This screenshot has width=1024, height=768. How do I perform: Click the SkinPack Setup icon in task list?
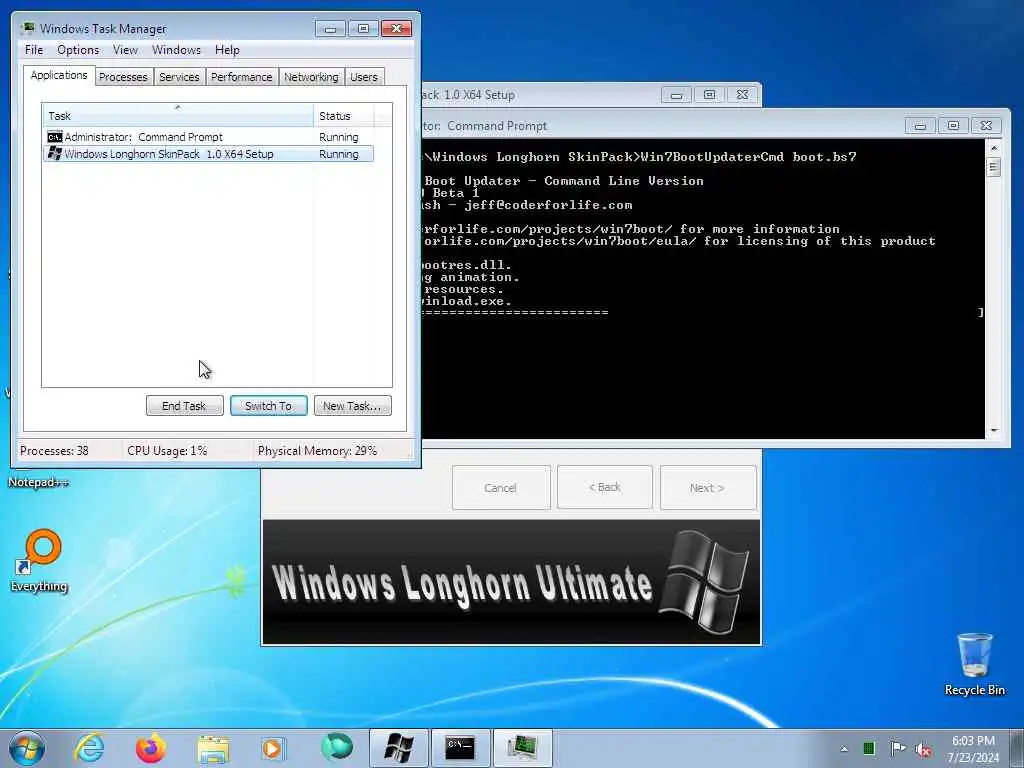tap(55, 153)
